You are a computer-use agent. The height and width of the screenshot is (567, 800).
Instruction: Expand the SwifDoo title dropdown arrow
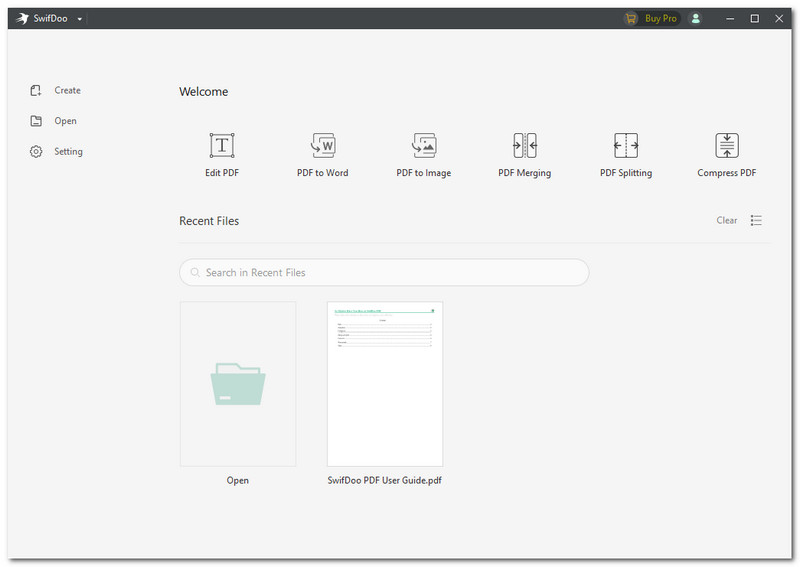tap(79, 19)
